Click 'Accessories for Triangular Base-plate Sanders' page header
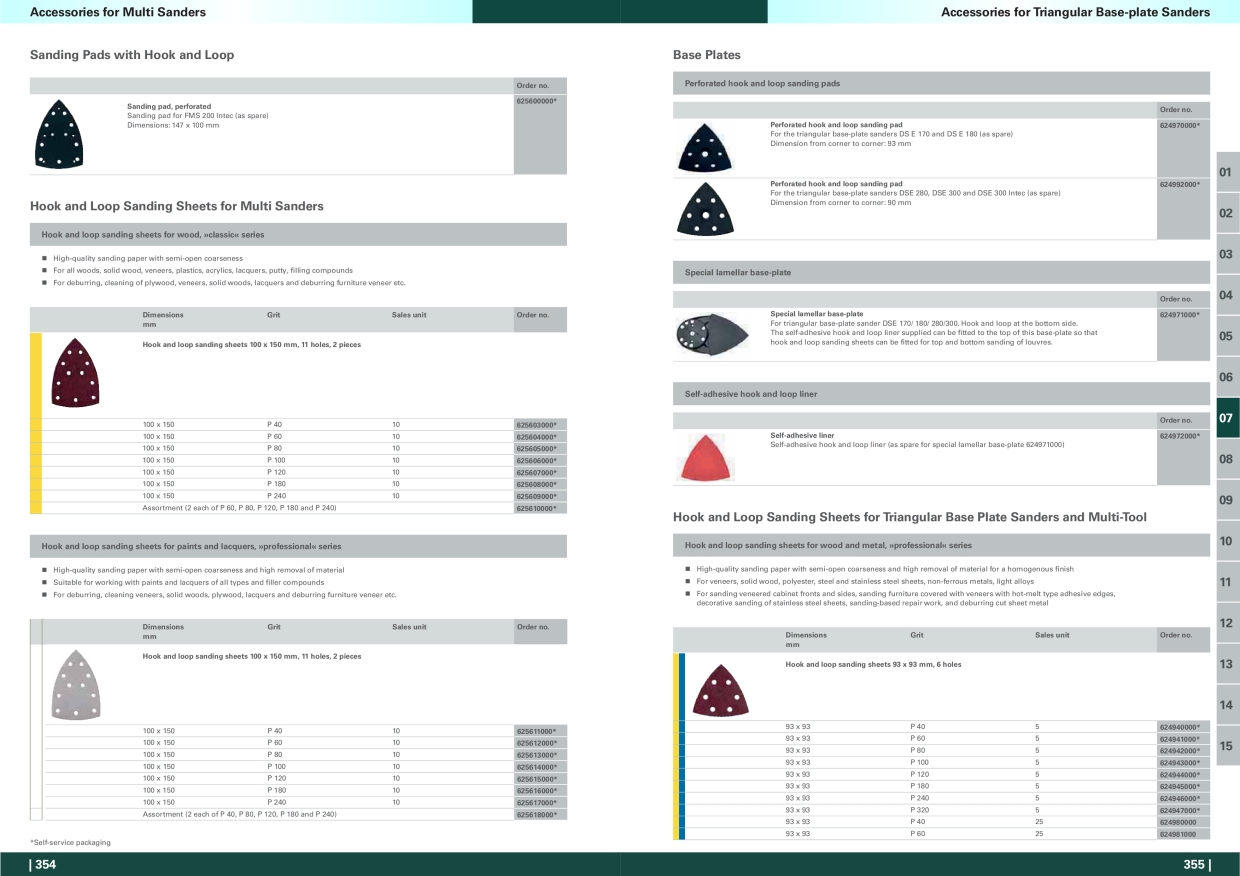This screenshot has height=876, width=1240. (1076, 12)
